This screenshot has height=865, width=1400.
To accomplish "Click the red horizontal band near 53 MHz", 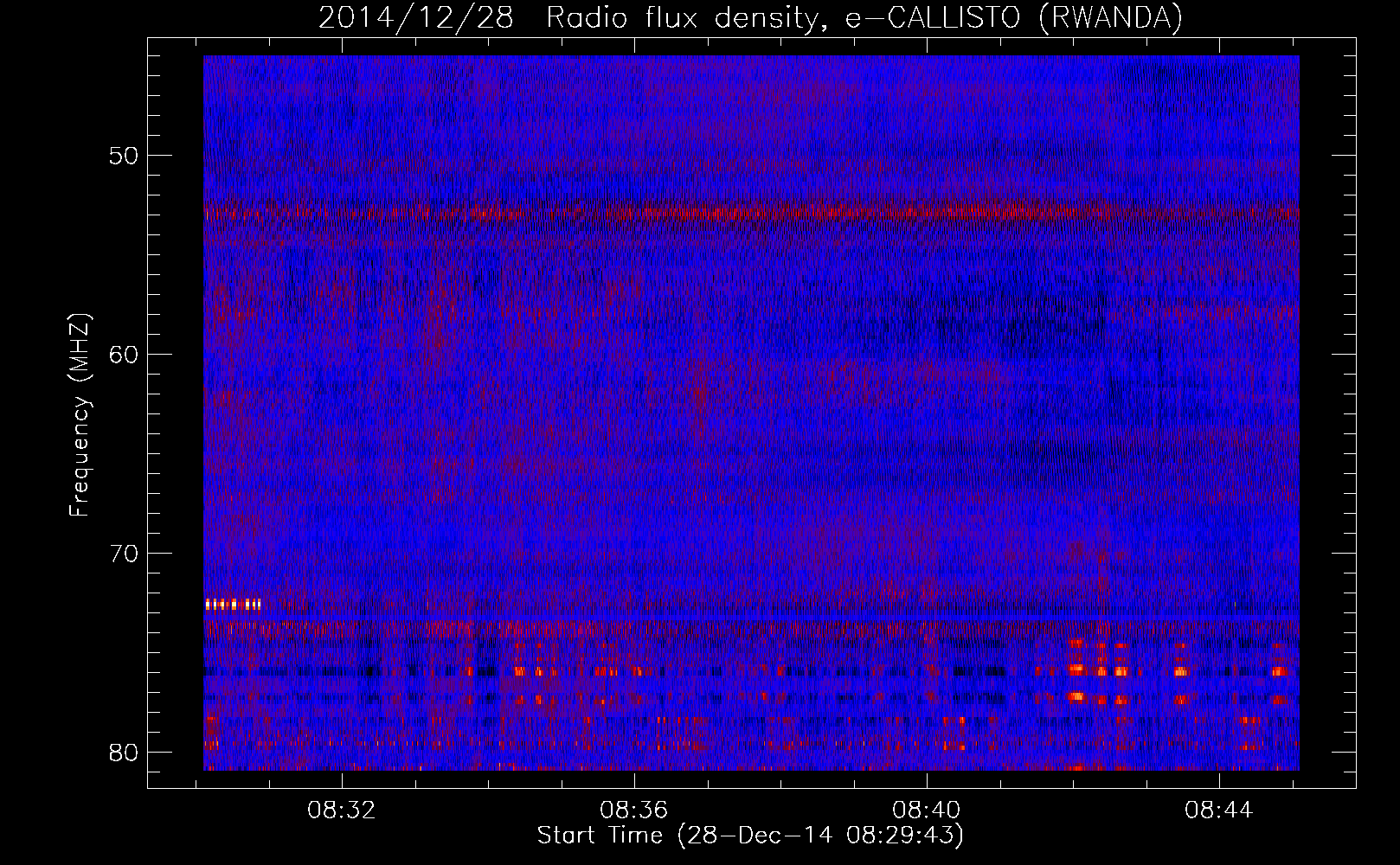I will tap(751, 211).
